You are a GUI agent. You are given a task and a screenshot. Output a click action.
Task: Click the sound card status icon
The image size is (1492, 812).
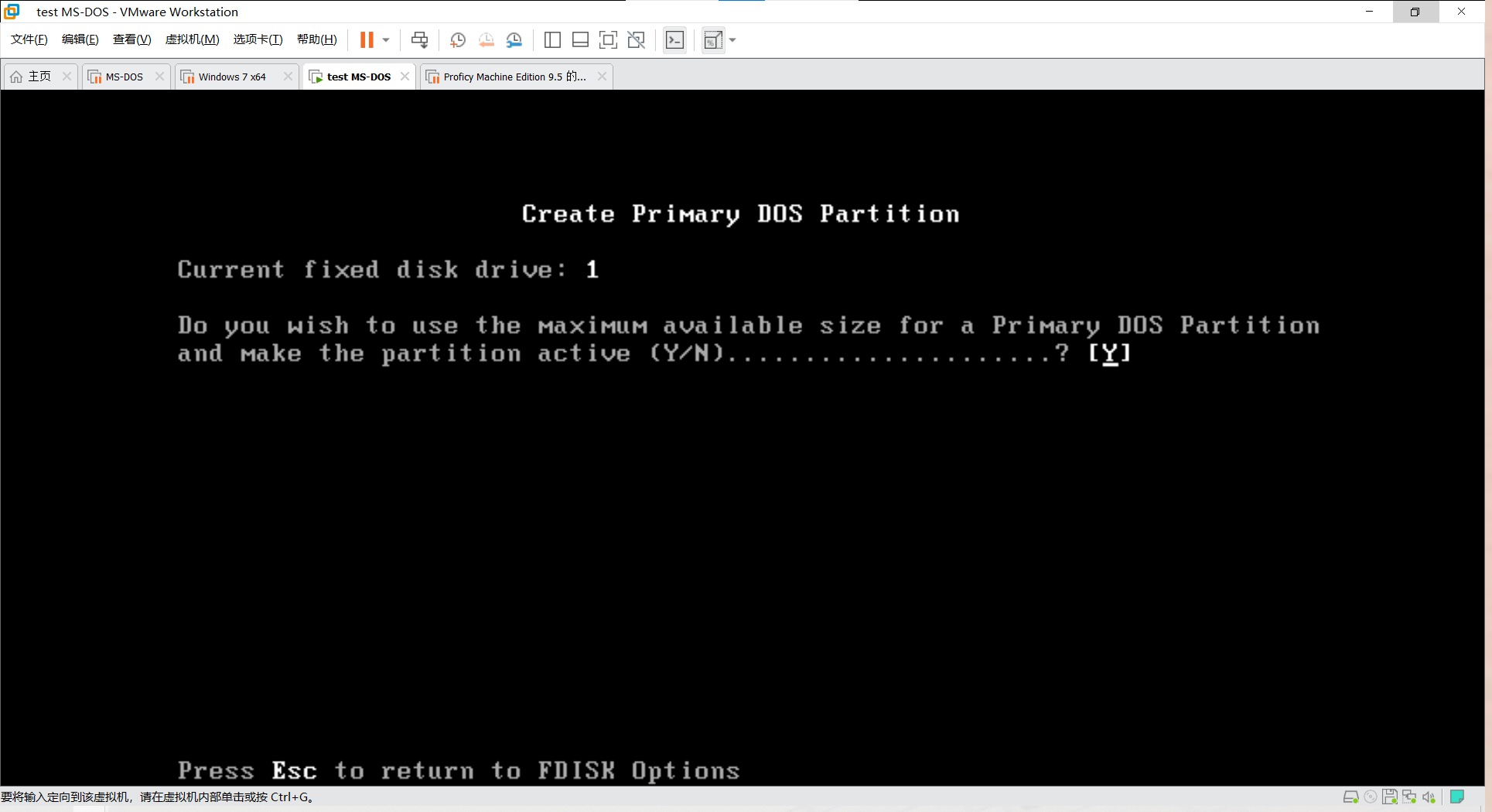click(1429, 797)
